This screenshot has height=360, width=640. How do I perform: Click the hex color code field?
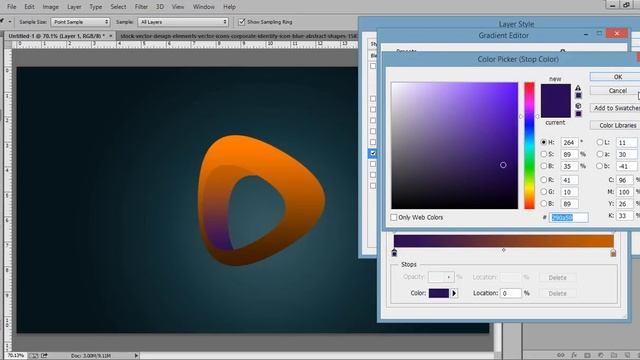569,218
